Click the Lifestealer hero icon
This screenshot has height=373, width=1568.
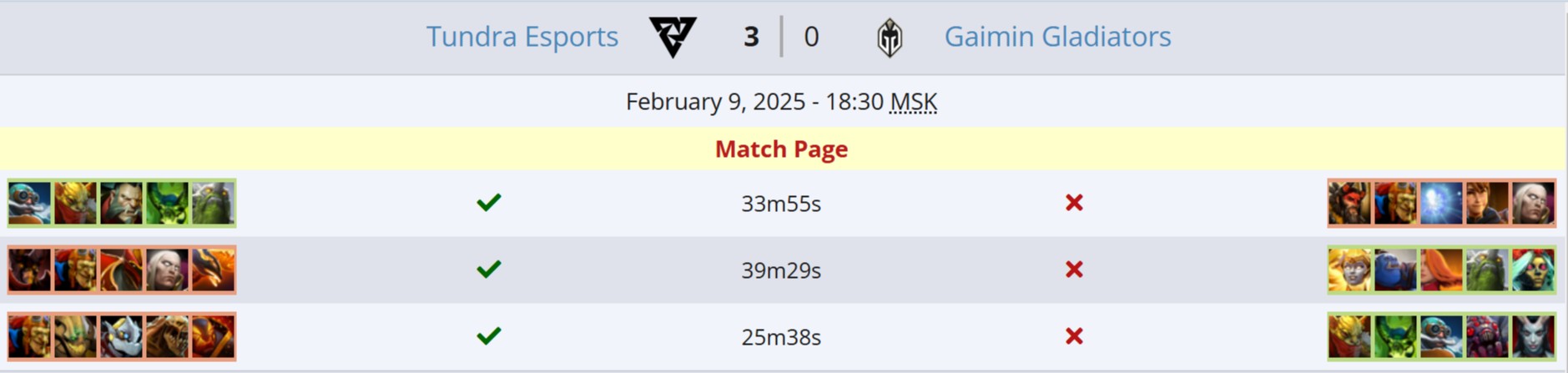click(168, 336)
